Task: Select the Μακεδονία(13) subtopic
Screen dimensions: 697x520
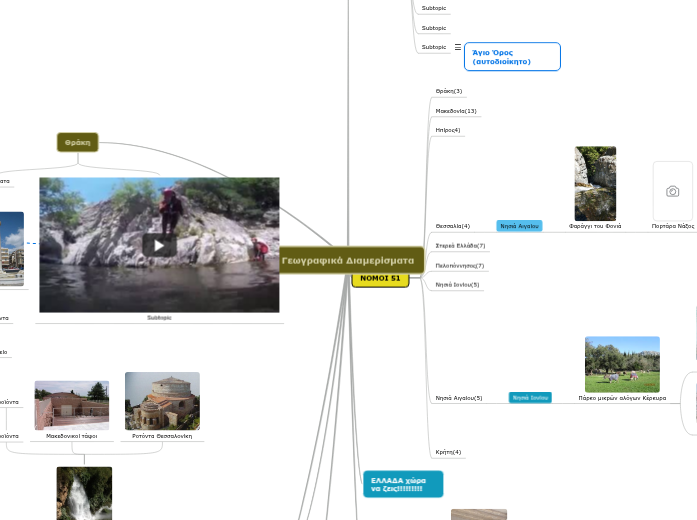Action: click(456, 111)
